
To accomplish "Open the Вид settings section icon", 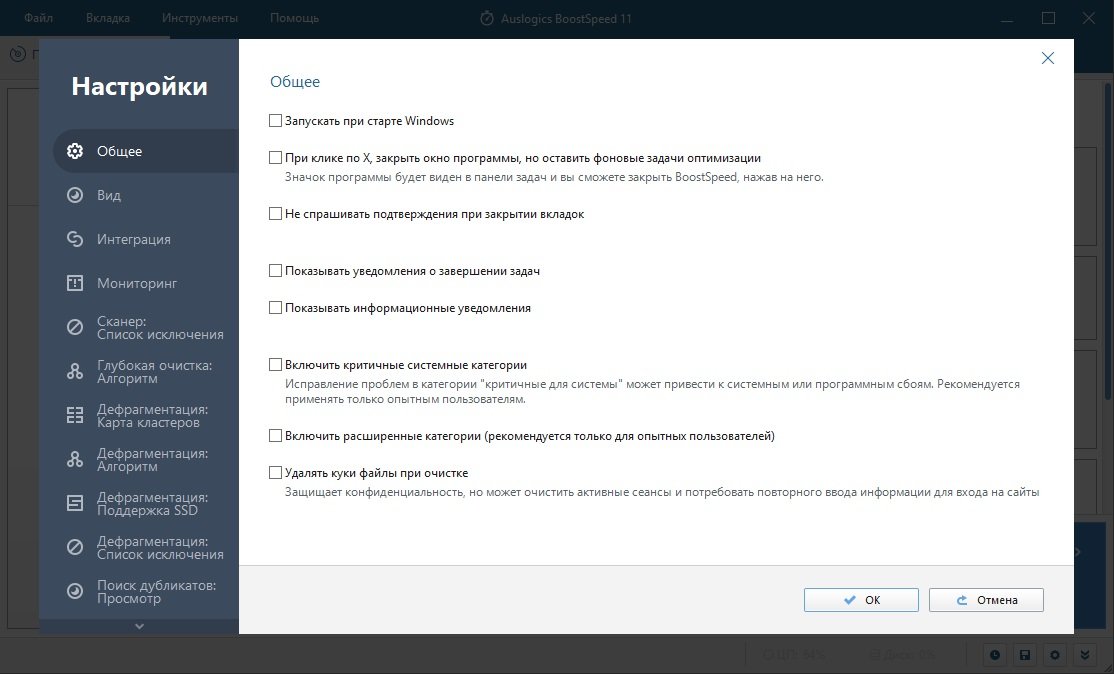I will point(75,195).
